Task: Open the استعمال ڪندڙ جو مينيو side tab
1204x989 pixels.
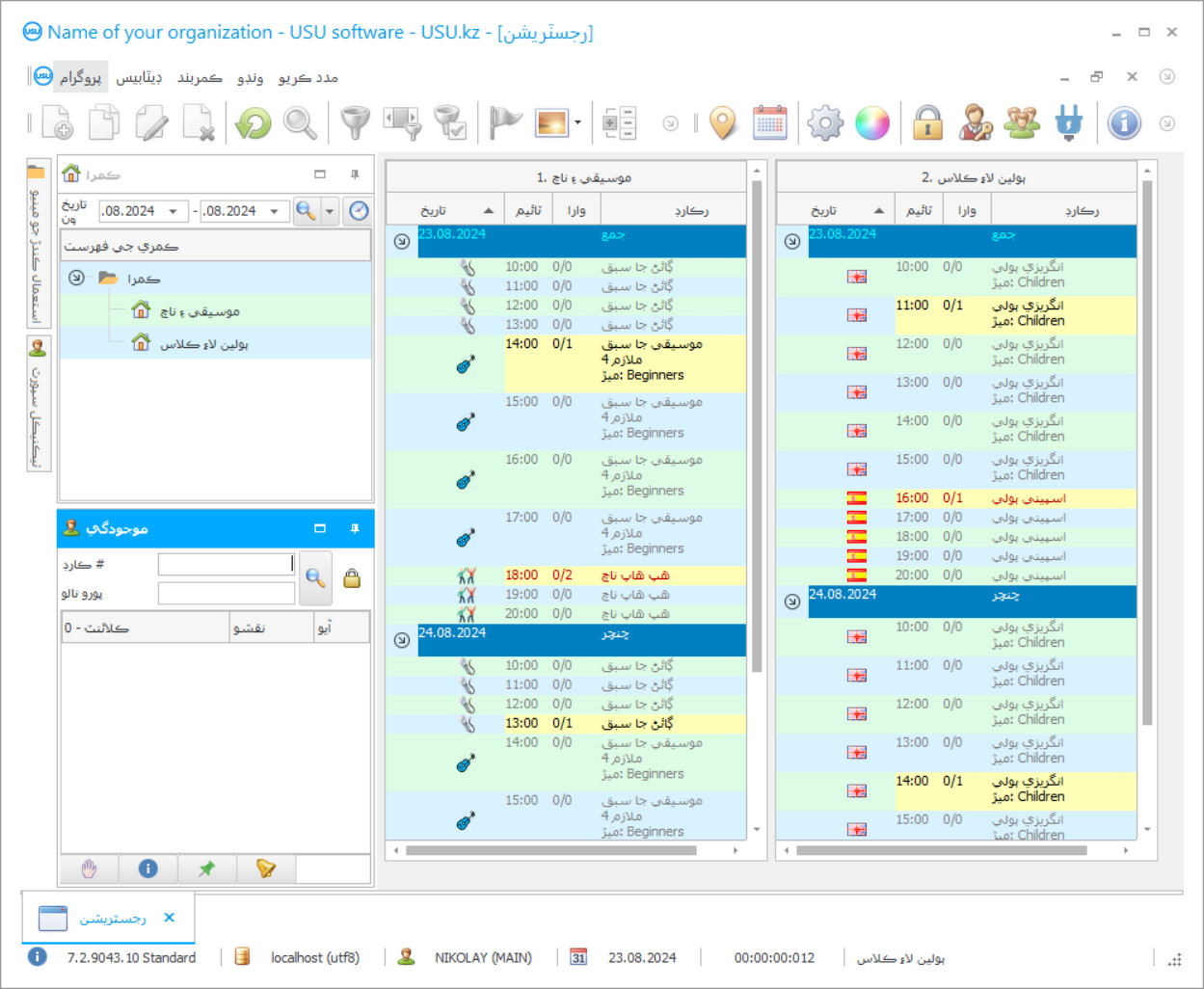Action: coord(37,244)
